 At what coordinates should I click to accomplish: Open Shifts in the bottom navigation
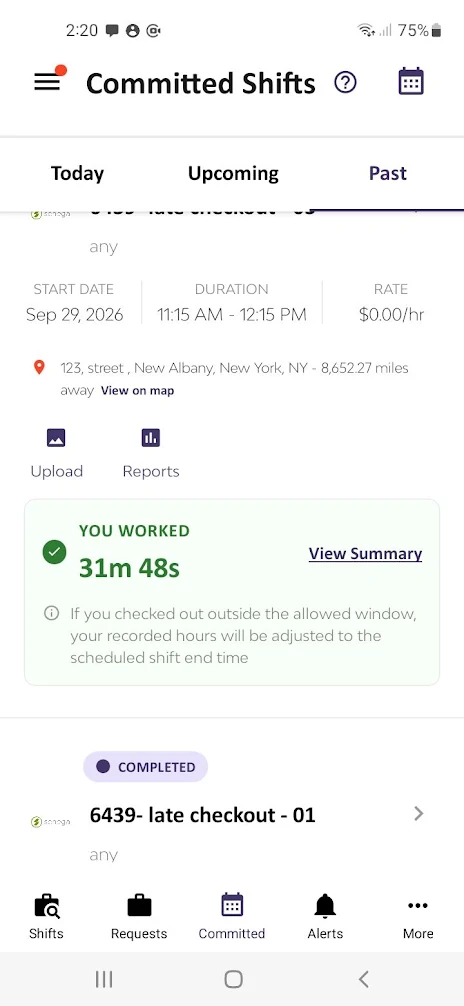pyautogui.click(x=46, y=916)
